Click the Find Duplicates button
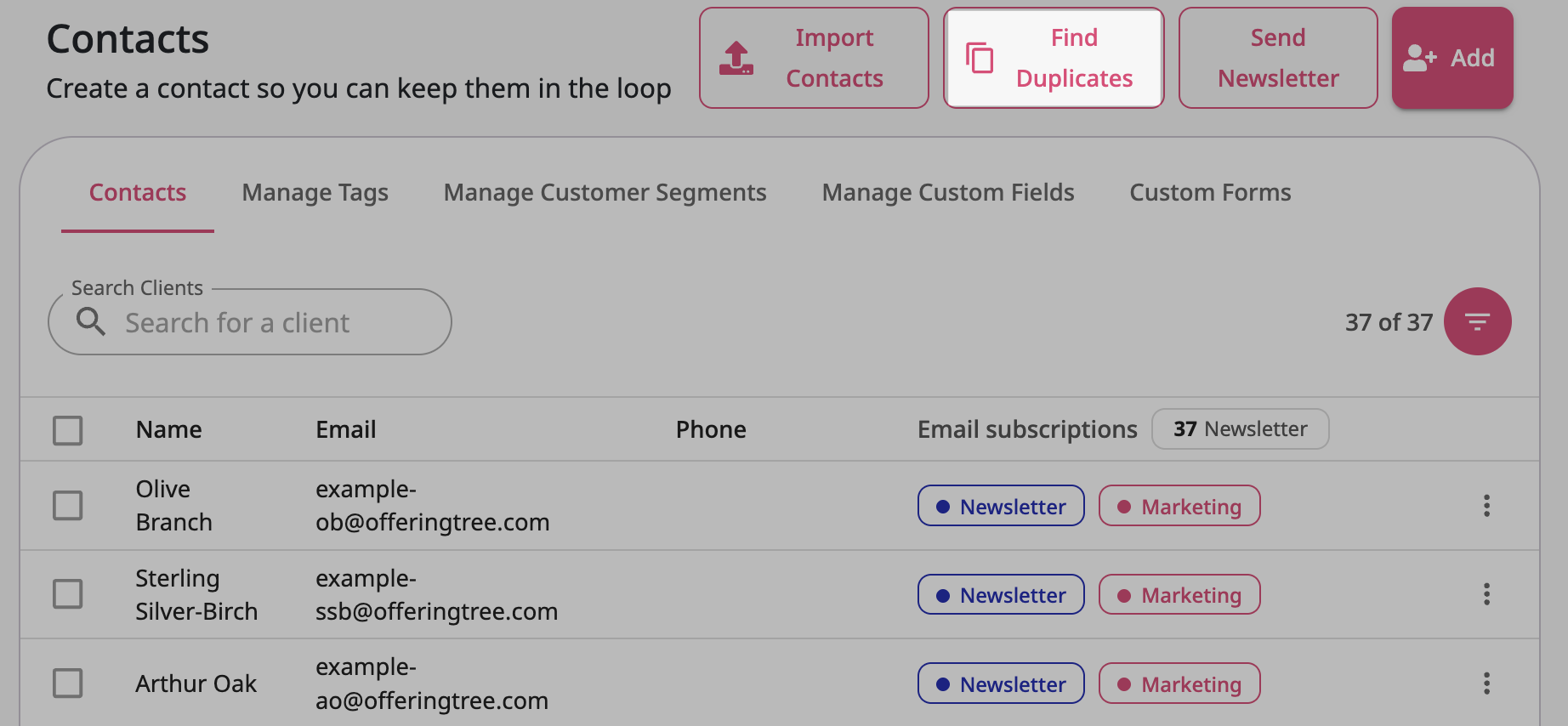Viewport: 1568px width, 726px height. coord(1054,58)
